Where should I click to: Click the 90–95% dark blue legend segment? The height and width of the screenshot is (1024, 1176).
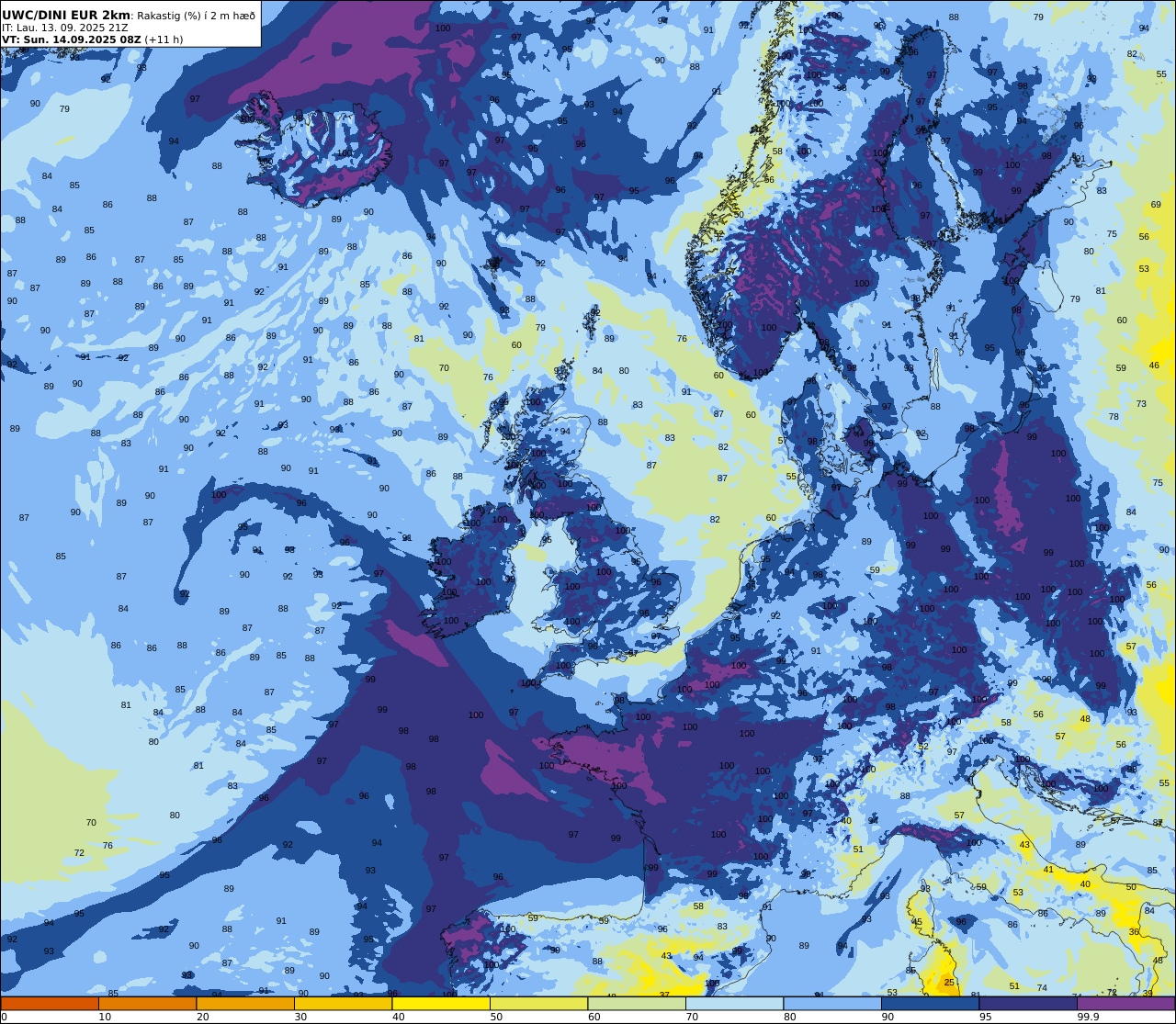coord(930,1003)
